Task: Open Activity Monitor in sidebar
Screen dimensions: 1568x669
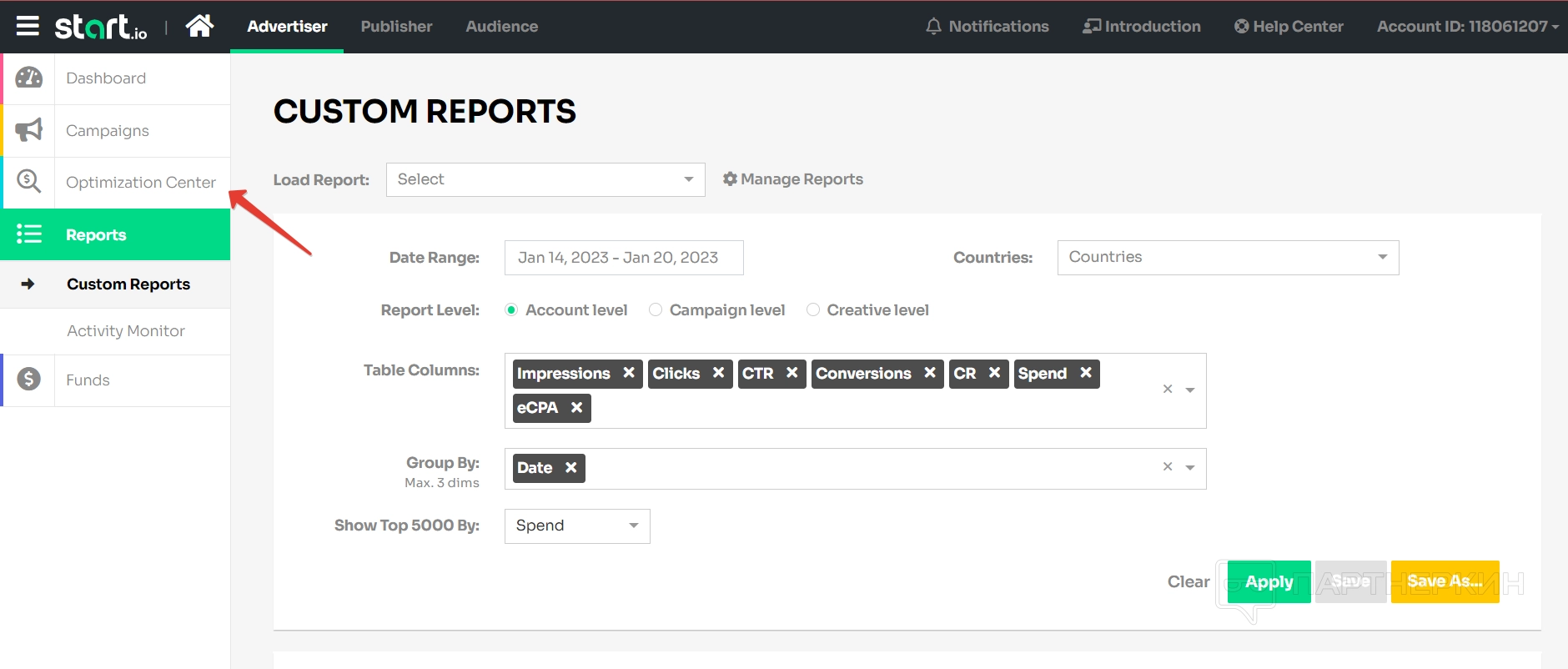Action: click(126, 331)
